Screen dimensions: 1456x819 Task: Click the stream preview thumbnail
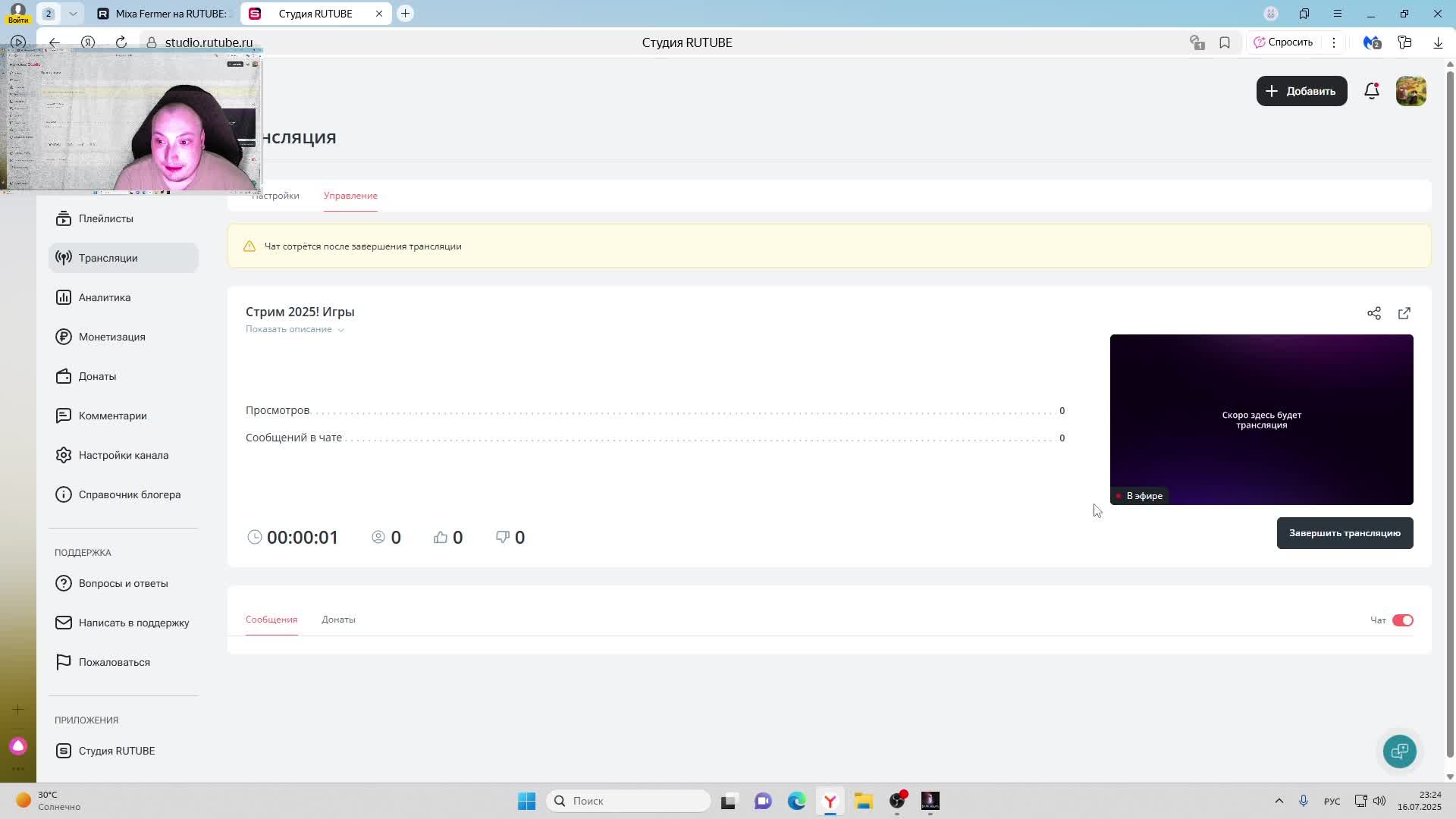(x=1260, y=419)
